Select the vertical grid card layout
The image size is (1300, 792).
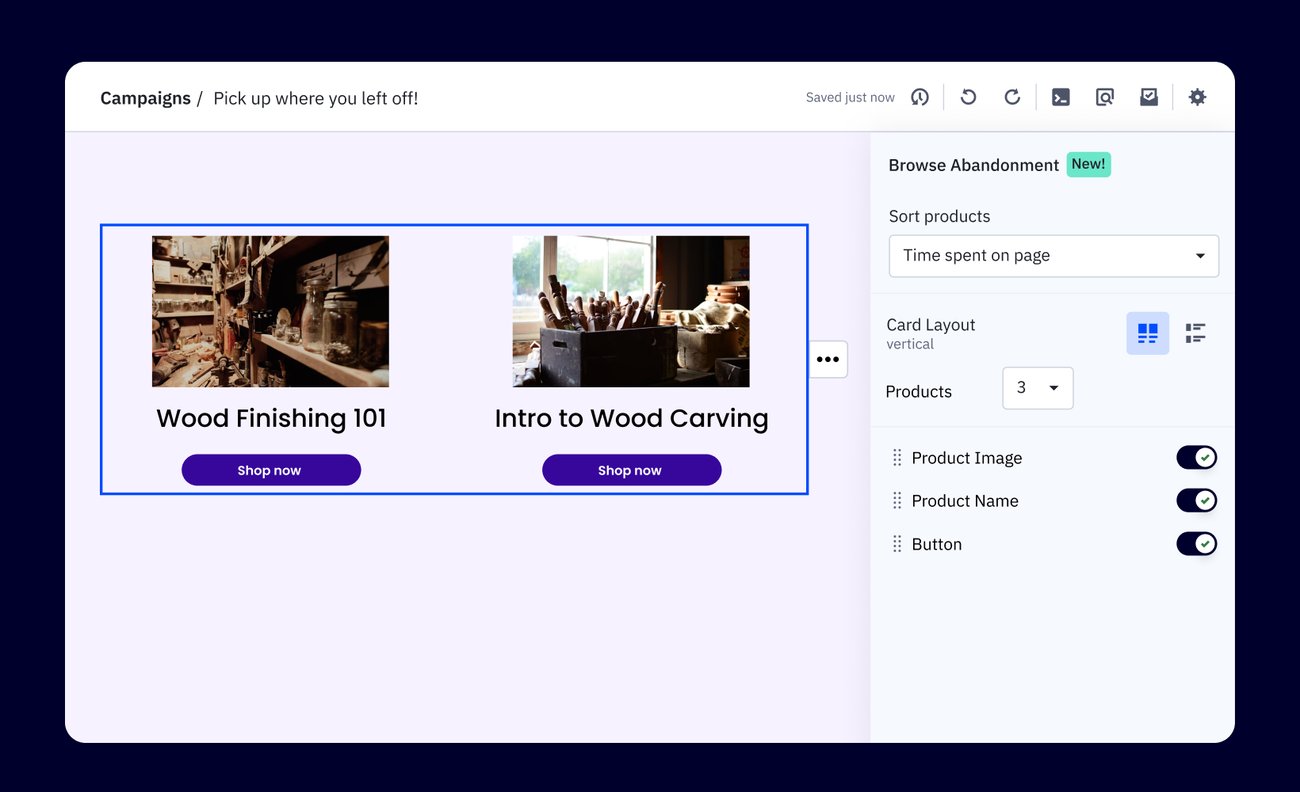1148,333
